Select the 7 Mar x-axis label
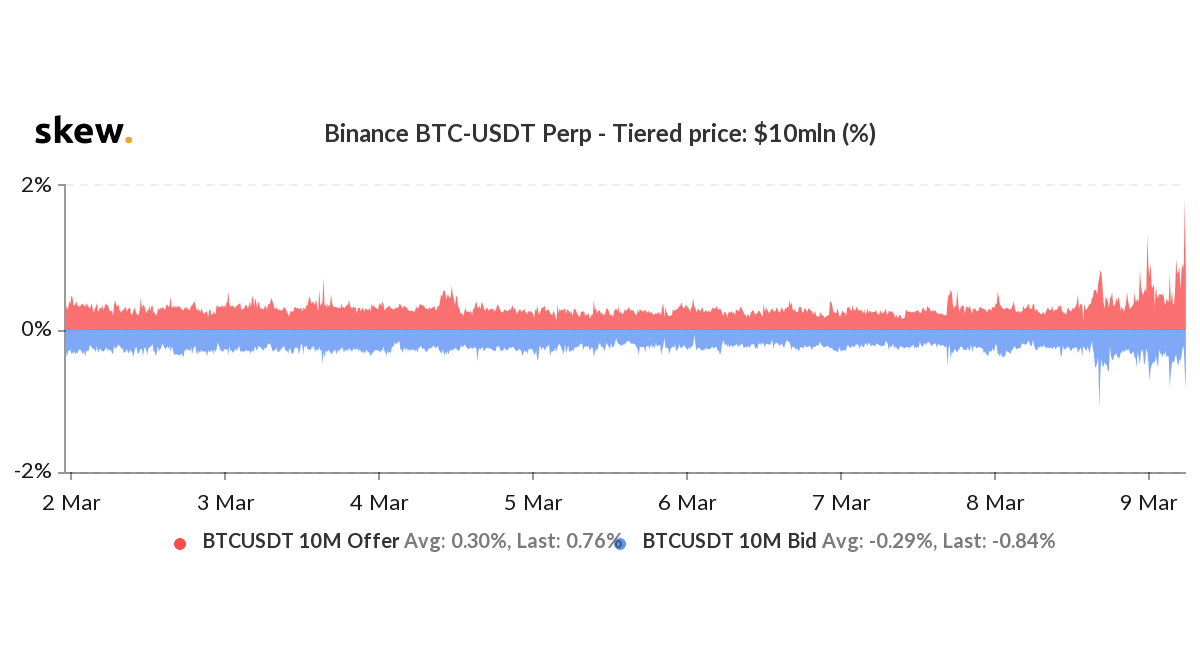This screenshot has height=670, width=1200. (841, 502)
